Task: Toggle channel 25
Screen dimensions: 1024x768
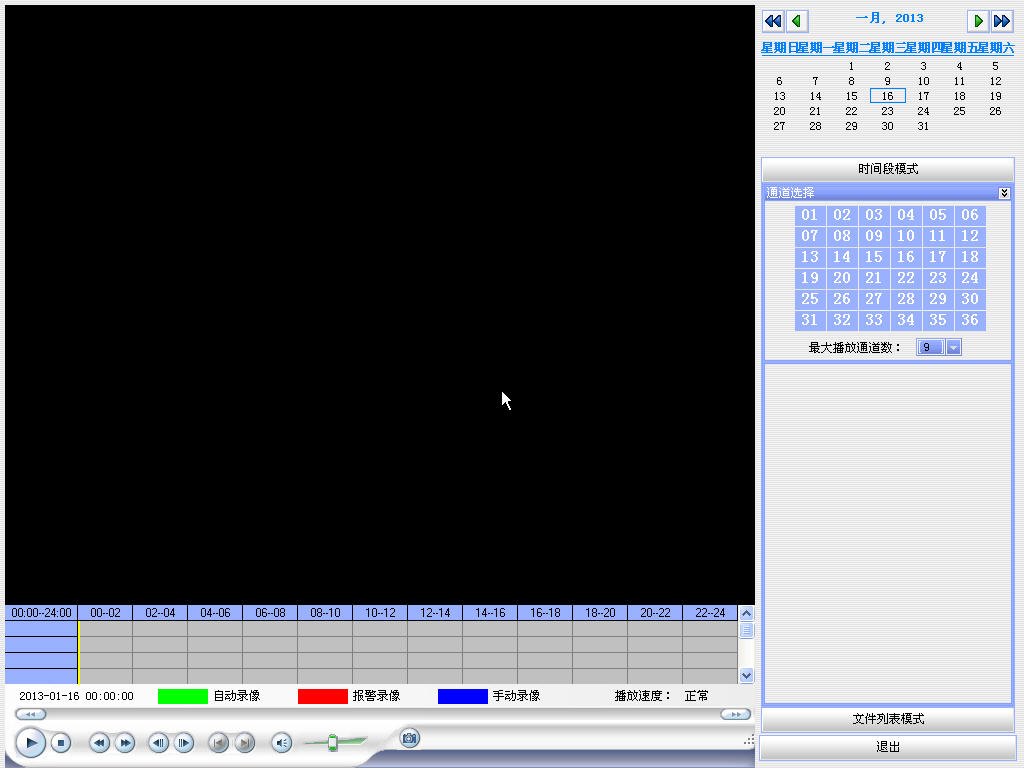Action: tap(810, 298)
